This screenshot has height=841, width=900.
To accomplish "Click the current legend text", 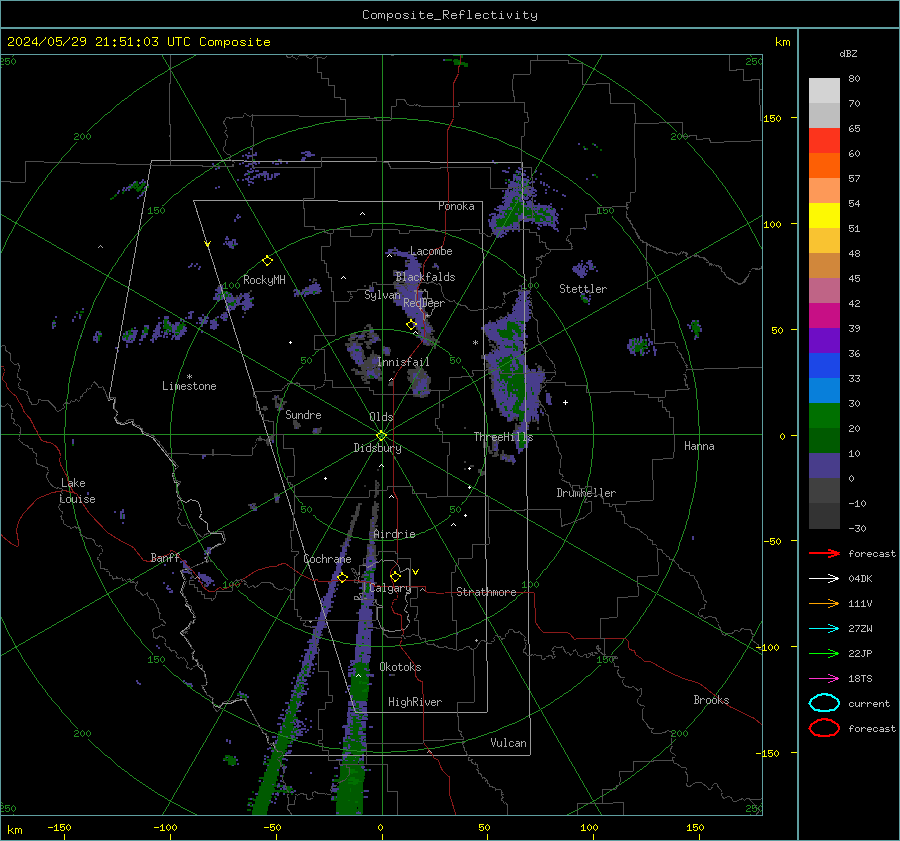I will (x=869, y=703).
